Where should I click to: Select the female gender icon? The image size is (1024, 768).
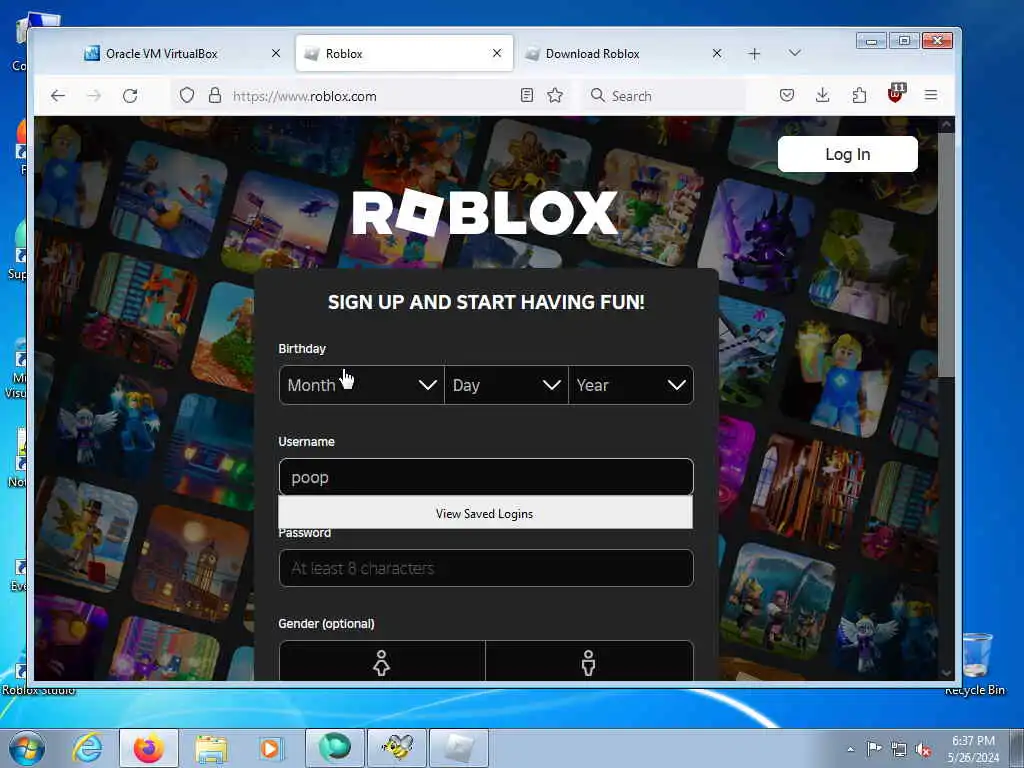click(x=382, y=661)
